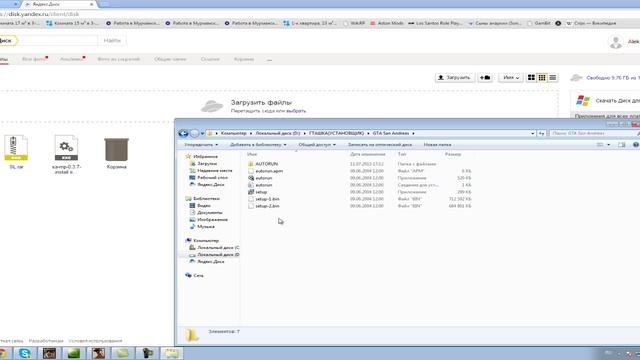Open the user avatar profile icon
Image resolution: width=640 pixels, height=360 pixels.
tap(615, 42)
